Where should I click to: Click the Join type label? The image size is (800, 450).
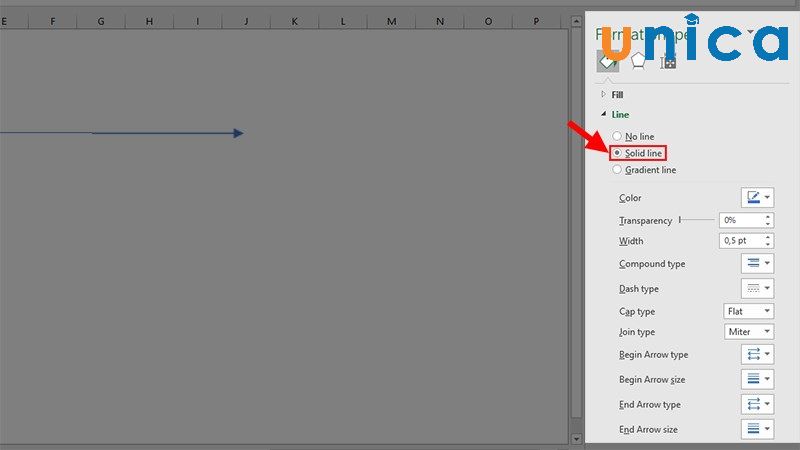pyautogui.click(x=637, y=332)
